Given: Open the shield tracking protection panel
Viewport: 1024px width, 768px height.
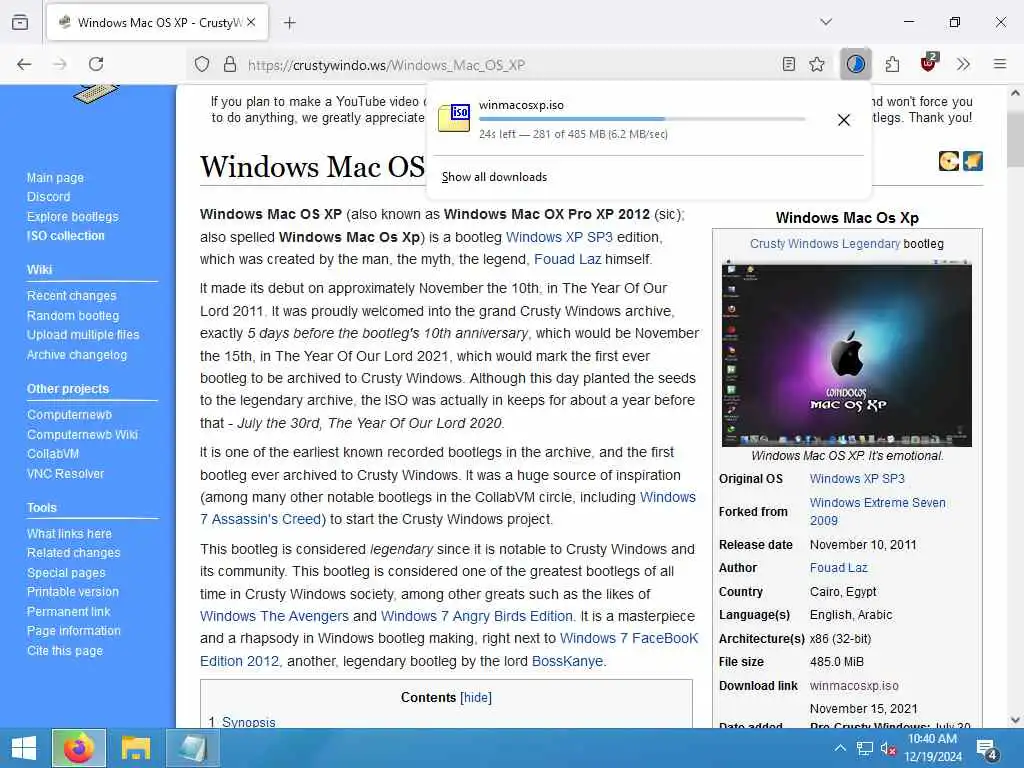Looking at the screenshot, I should click(202, 64).
